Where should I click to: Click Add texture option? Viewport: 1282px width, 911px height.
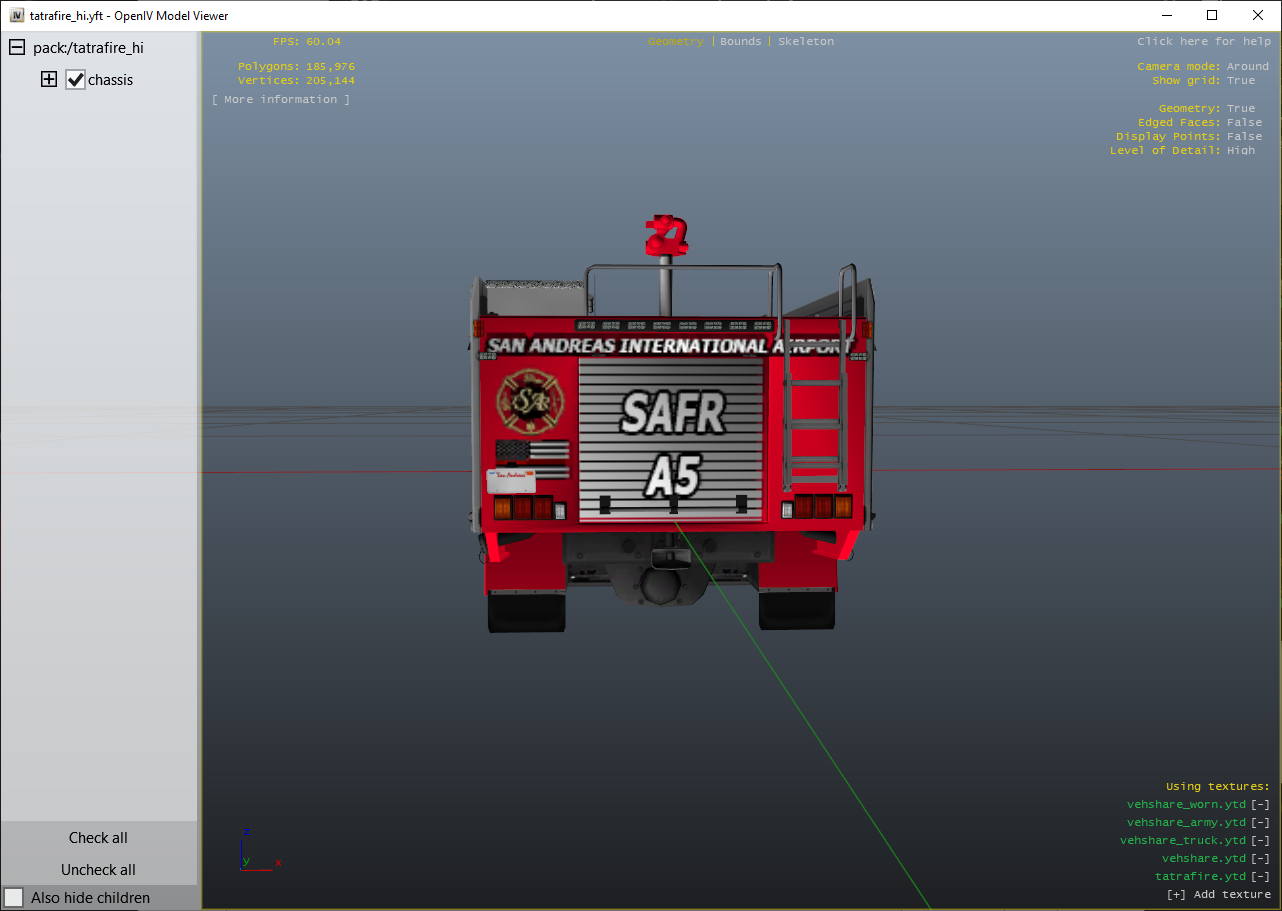tap(1218, 895)
